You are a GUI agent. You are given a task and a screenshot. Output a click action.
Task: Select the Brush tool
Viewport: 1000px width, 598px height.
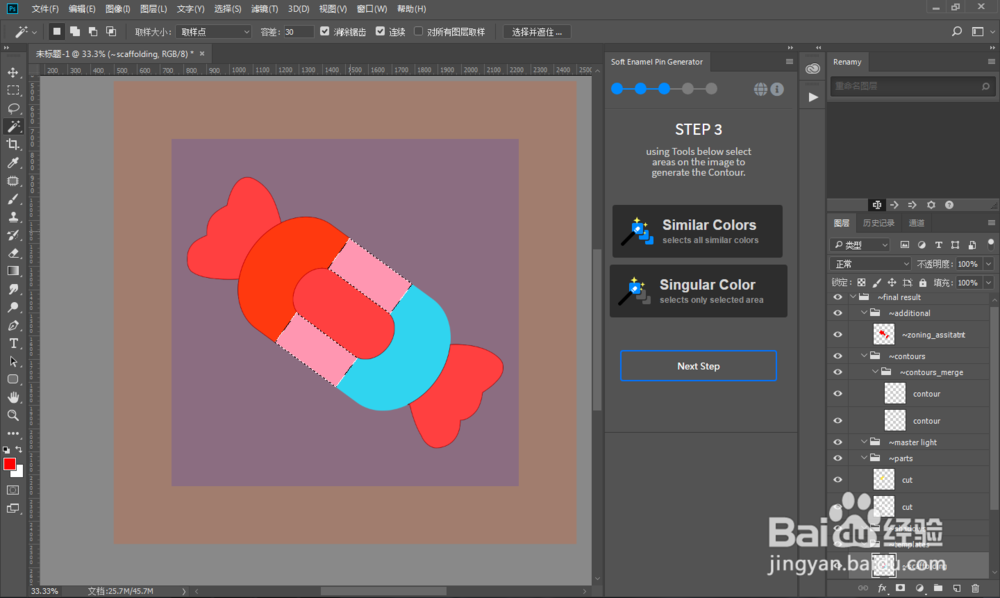click(13, 199)
